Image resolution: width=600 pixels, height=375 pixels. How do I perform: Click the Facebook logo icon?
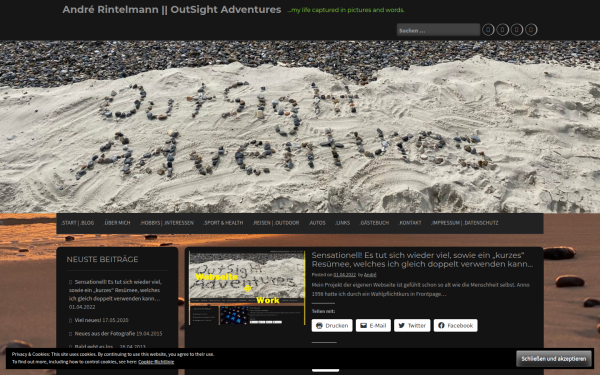[441, 325]
